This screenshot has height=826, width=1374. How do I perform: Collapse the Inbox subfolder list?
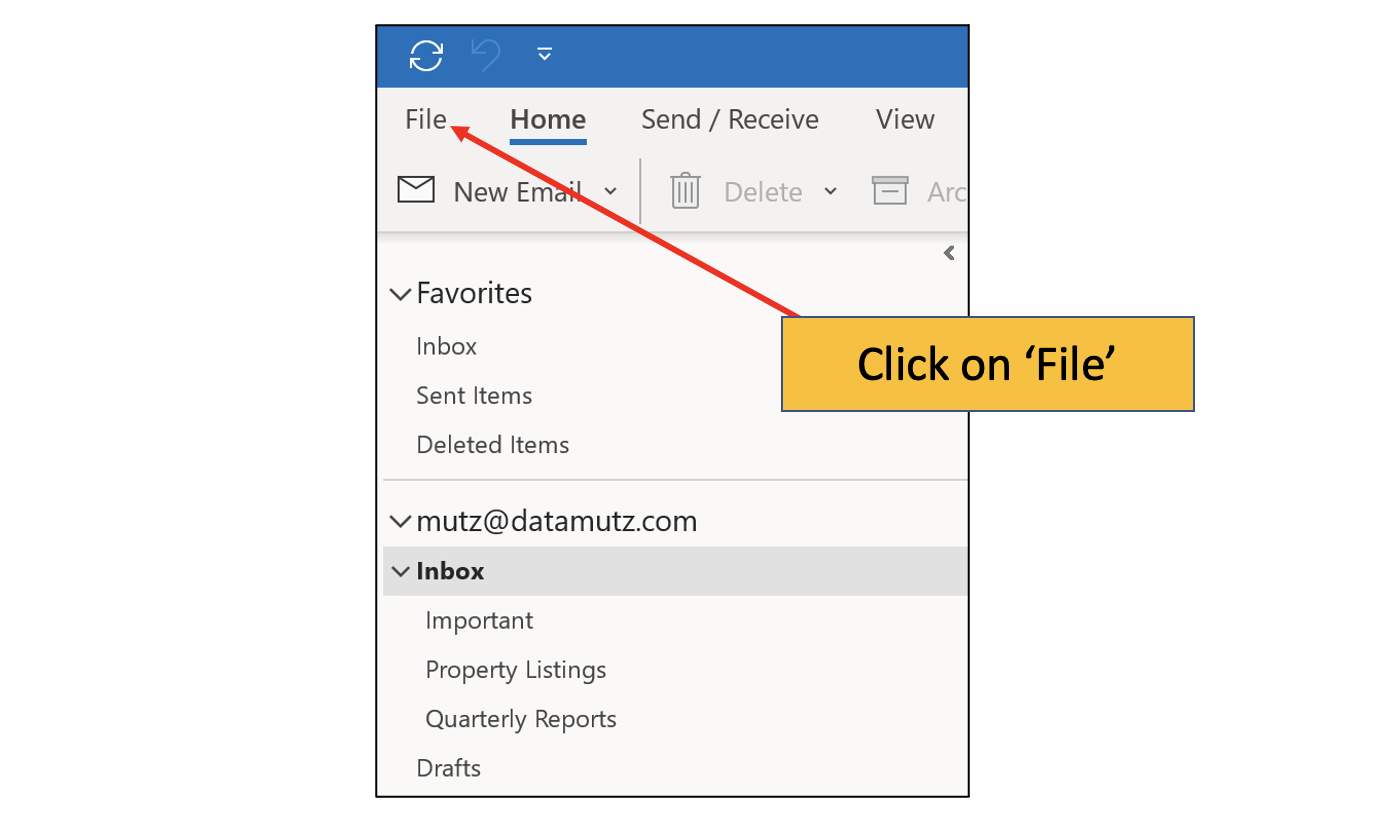tap(400, 571)
